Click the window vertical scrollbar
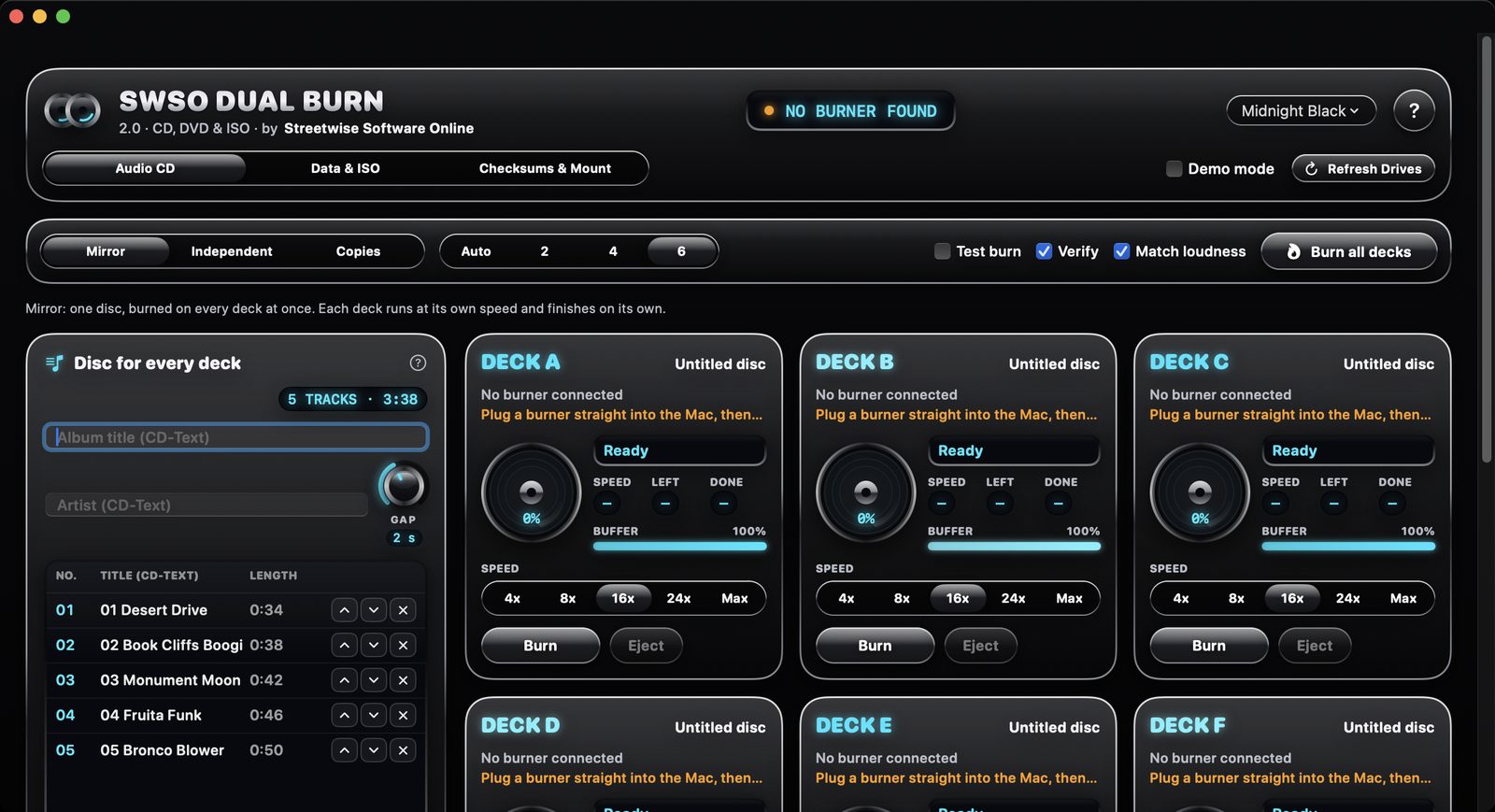This screenshot has height=812, width=1495. [1486, 249]
